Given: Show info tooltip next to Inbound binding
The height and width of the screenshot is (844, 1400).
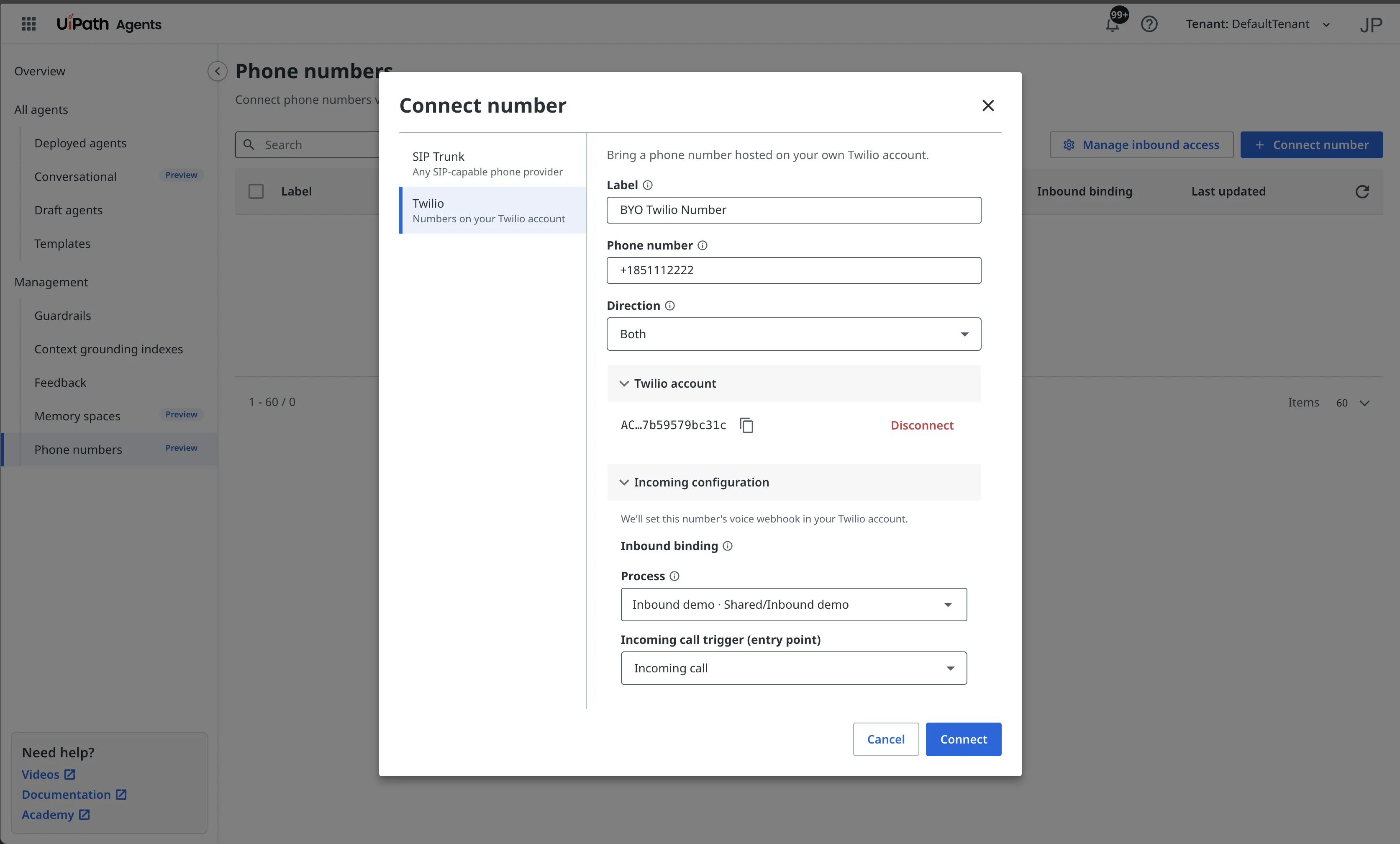Looking at the screenshot, I should coord(727,546).
